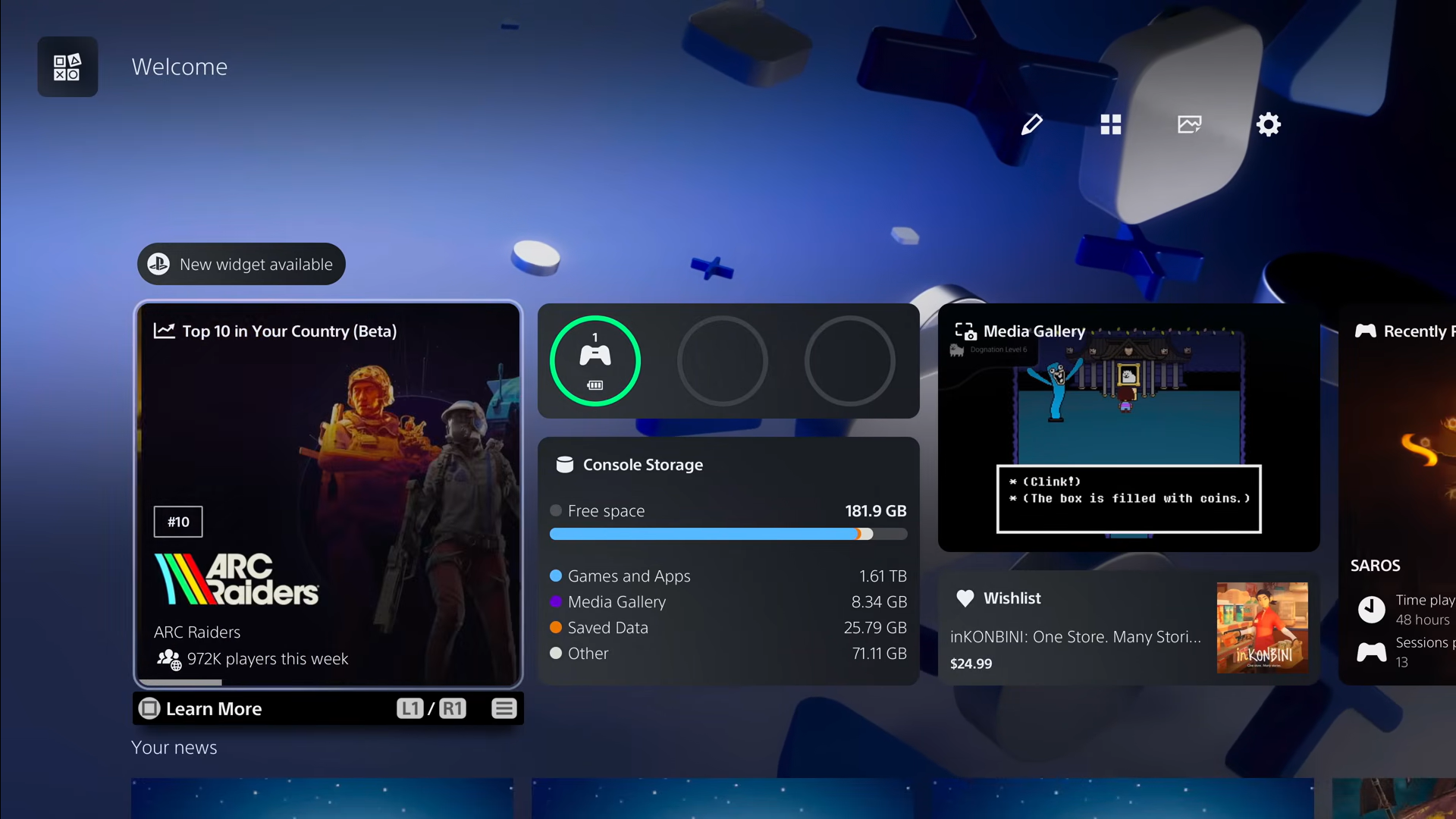Click the Wishlist heart icon
This screenshot has height=819, width=1456.
965,598
